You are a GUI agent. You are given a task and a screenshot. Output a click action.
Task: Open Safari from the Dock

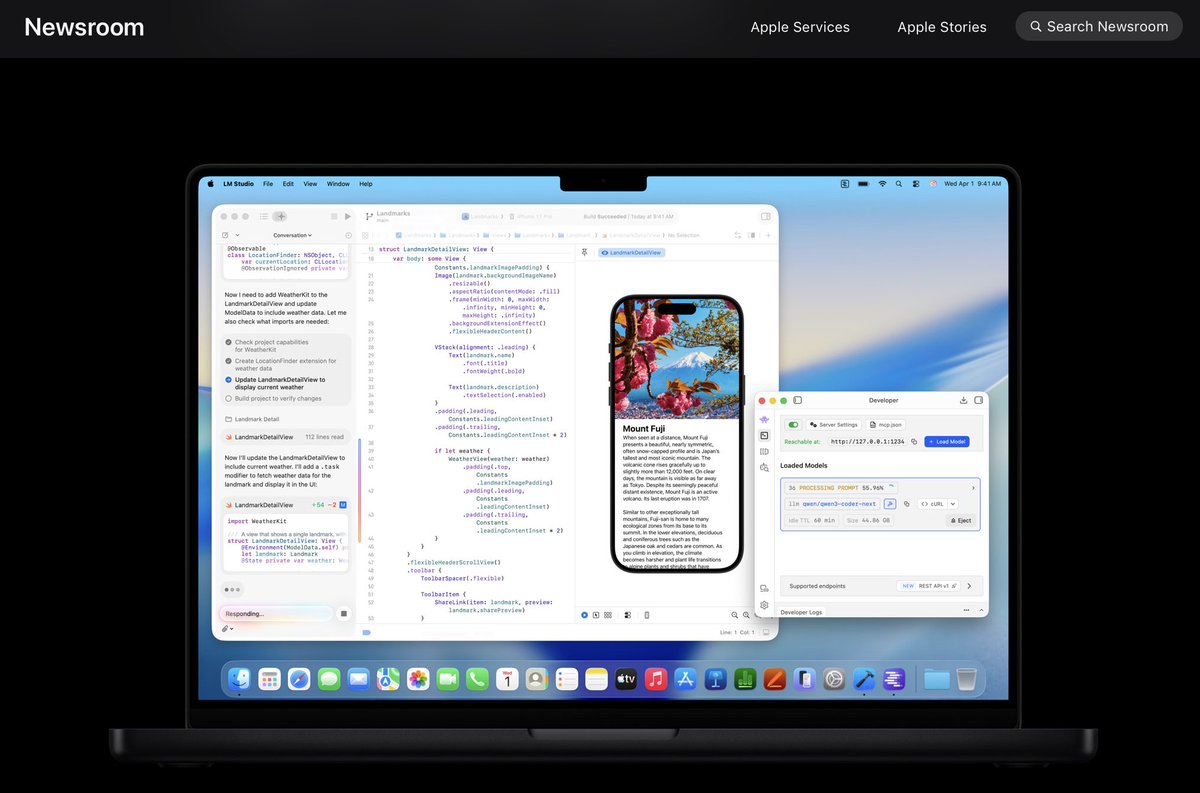299,680
